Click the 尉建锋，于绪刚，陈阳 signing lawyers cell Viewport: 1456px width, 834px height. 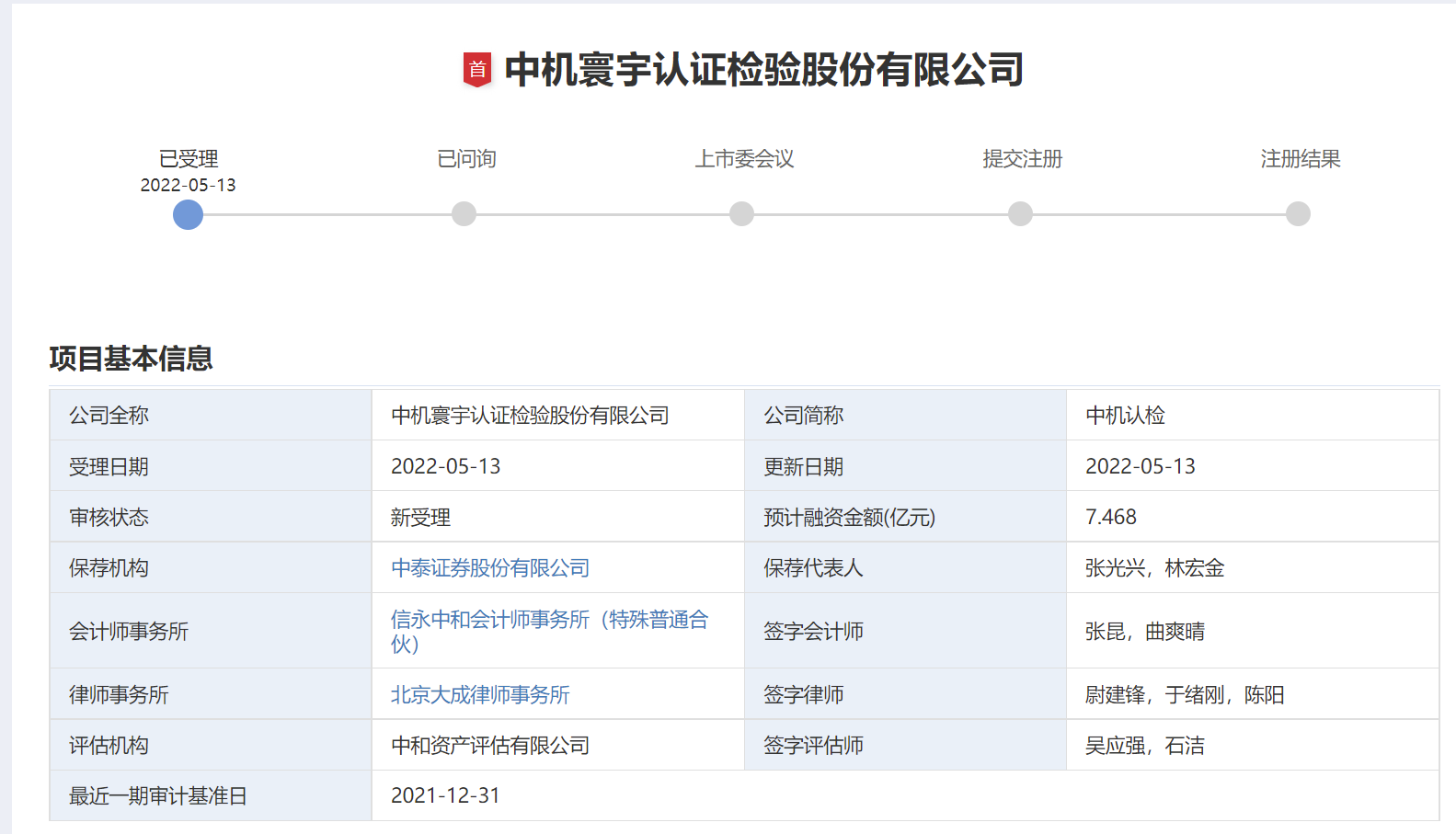click(1253, 695)
